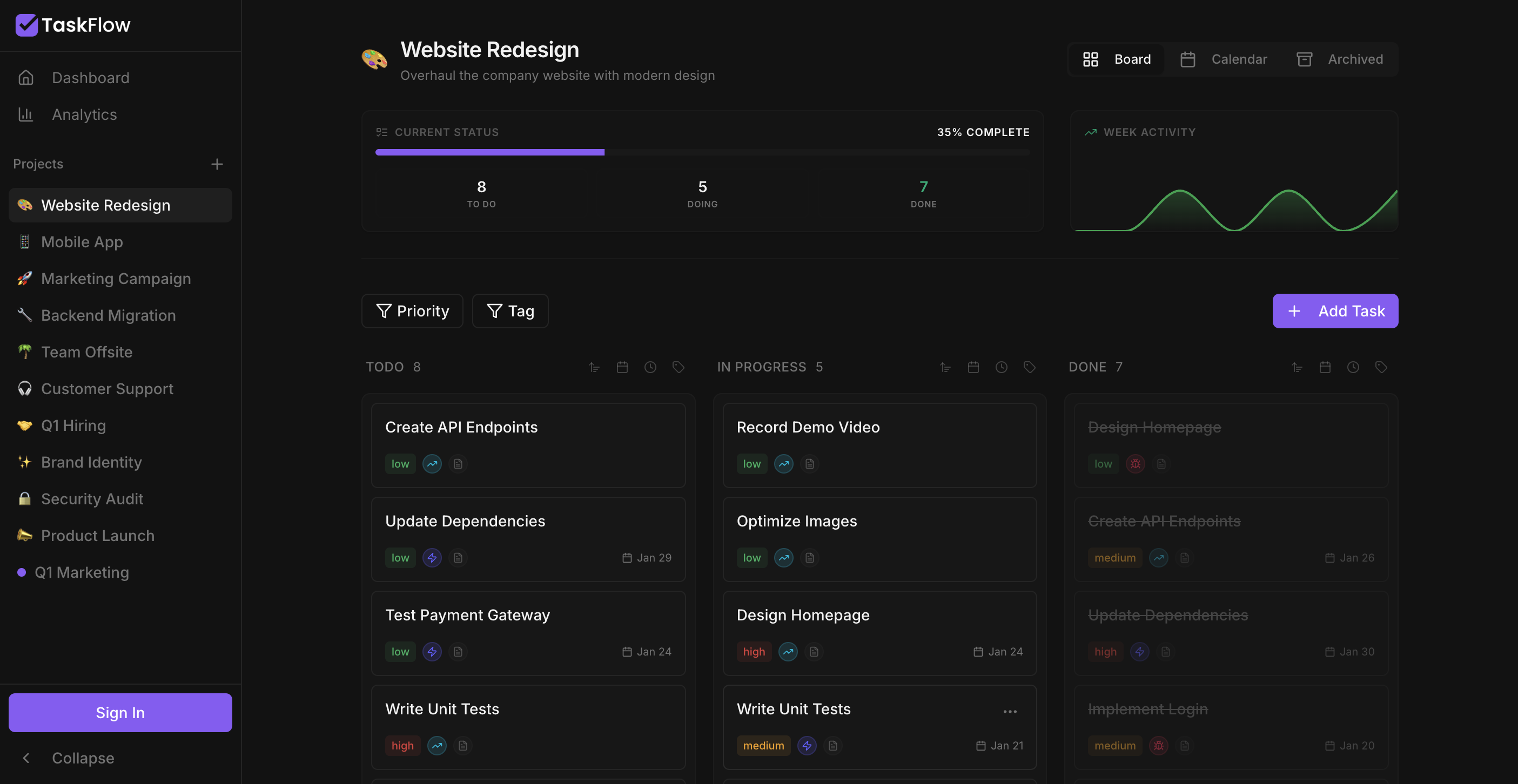Click the Sign In button
The width and height of the screenshot is (1518, 784).
tap(120, 713)
